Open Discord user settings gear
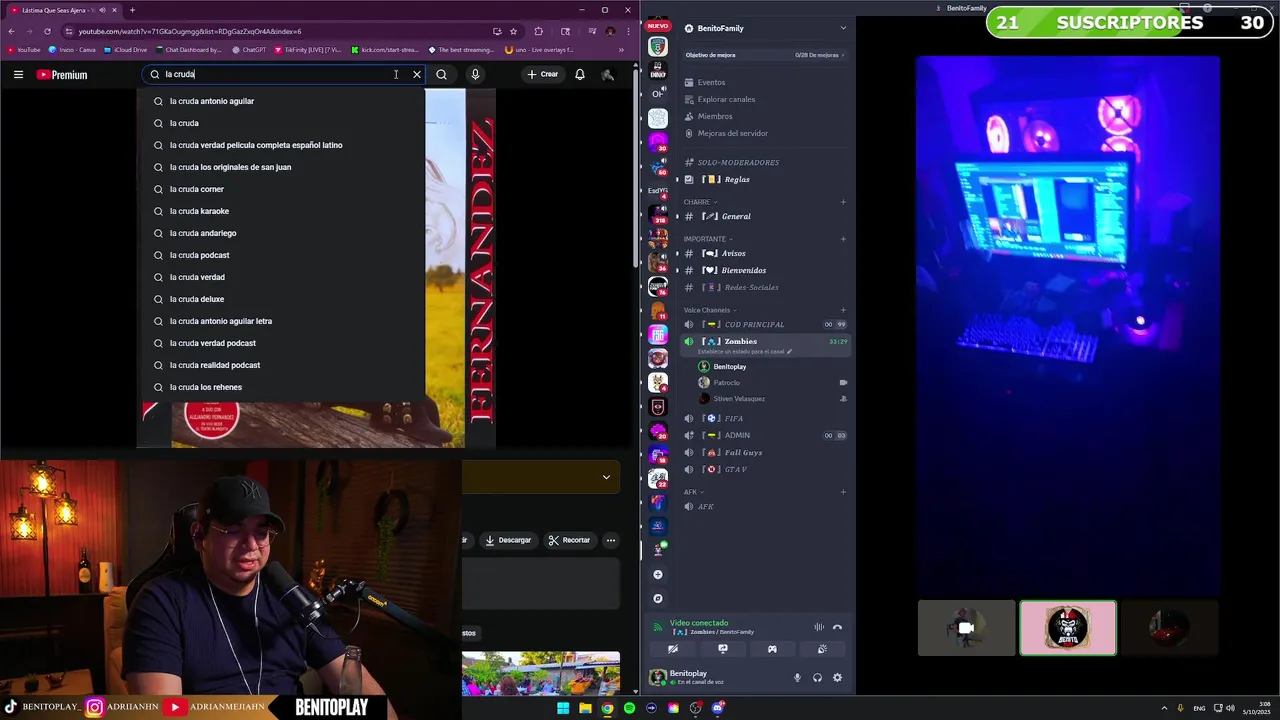Screen dimensions: 1280x720 click(837, 677)
